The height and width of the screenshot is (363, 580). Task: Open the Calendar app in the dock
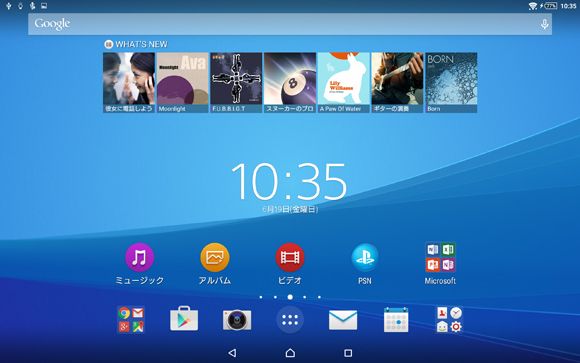pyautogui.click(x=396, y=320)
